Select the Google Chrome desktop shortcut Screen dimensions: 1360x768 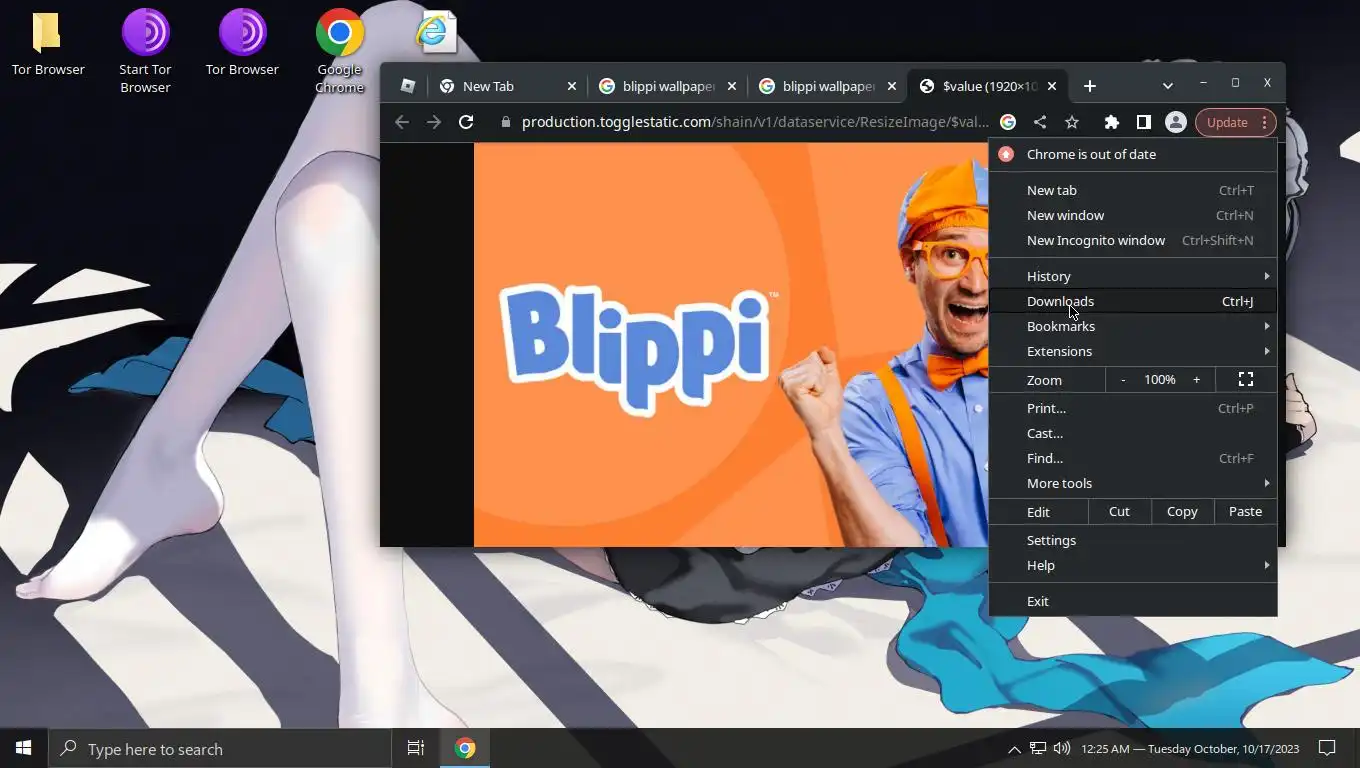tap(339, 52)
